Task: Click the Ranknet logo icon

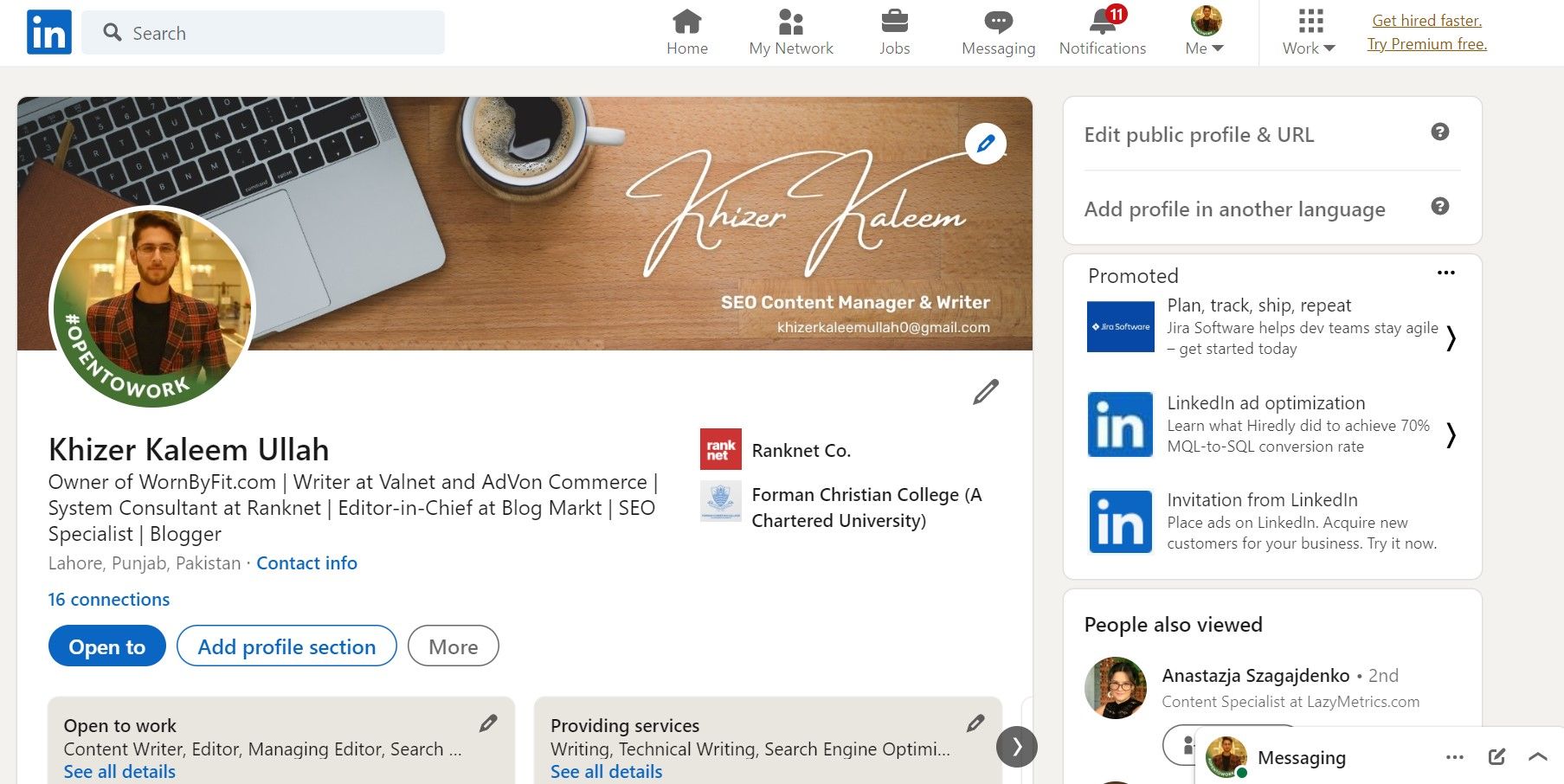Action: (x=721, y=449)
